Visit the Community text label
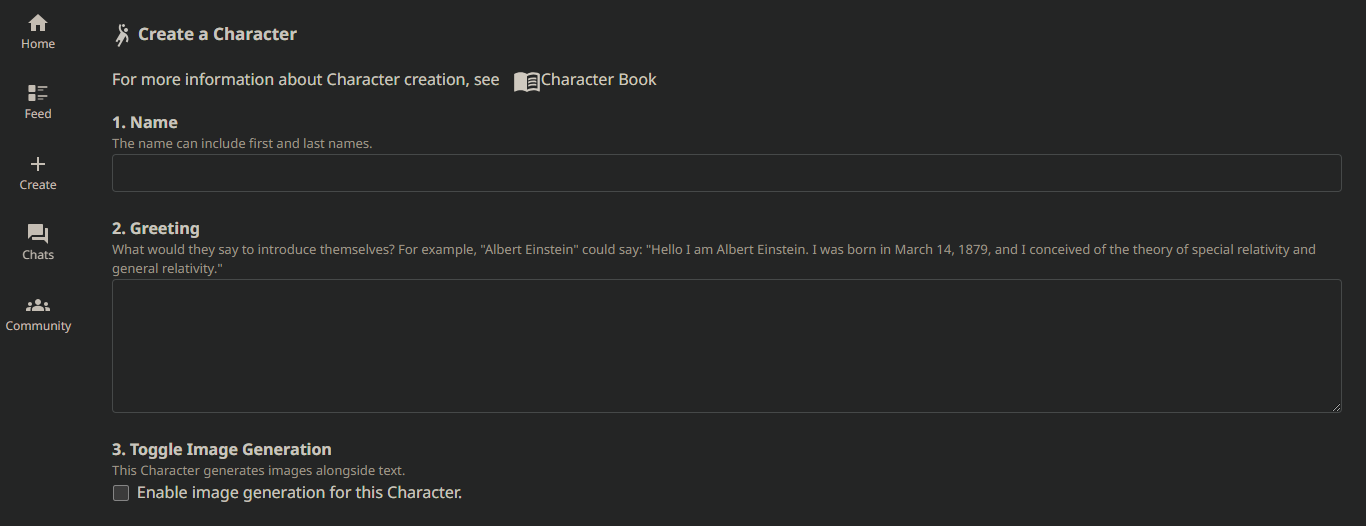The height and width of the screenshot is (526, 1366). point(38,326)
